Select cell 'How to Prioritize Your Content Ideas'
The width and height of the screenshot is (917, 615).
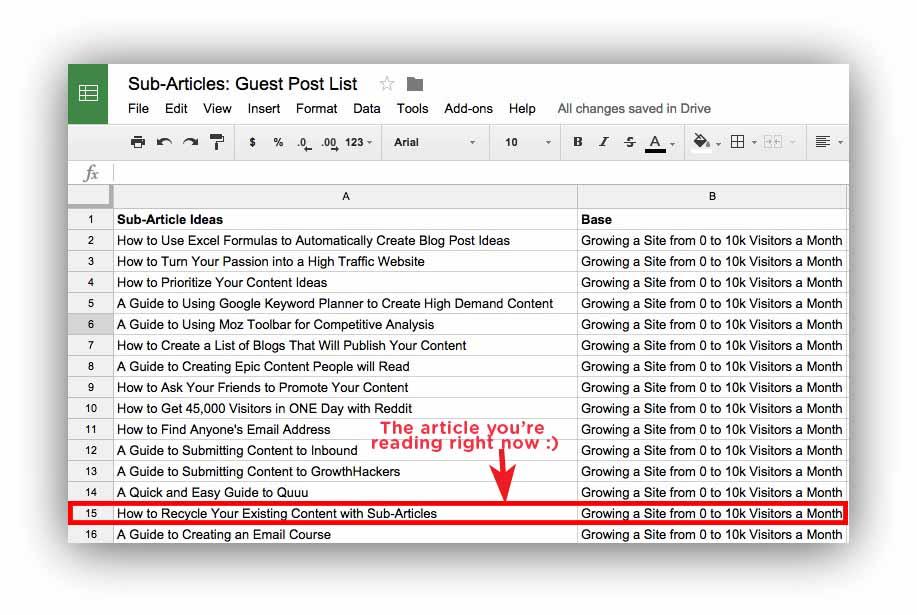[346, 282]
